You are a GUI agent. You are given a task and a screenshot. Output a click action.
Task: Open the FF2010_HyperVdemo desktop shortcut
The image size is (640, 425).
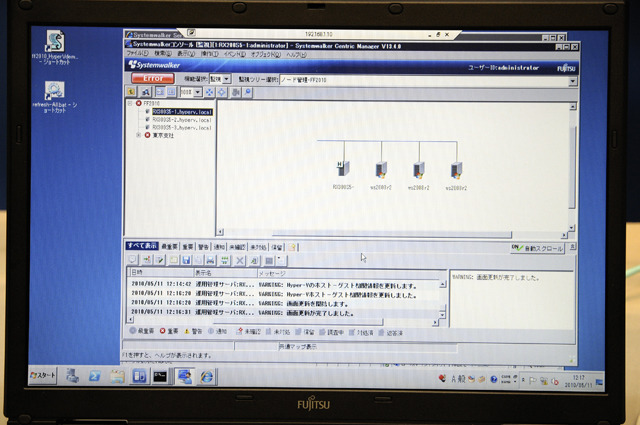pos(55,47)
